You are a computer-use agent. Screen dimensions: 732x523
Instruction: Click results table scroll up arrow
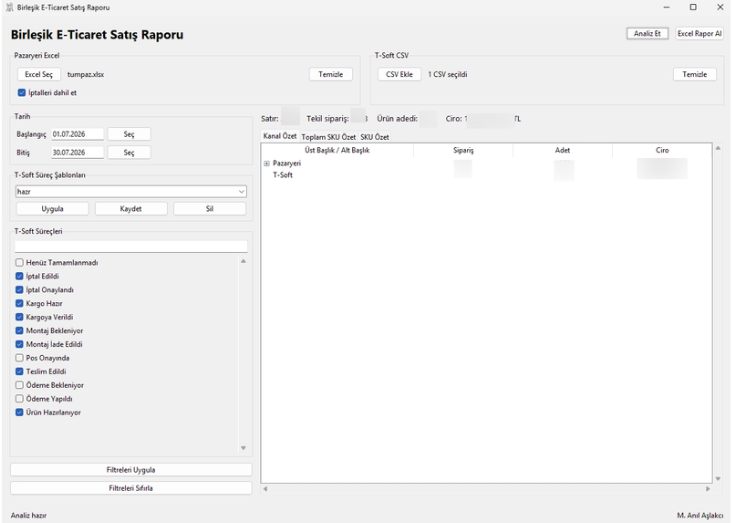[718, 148]
